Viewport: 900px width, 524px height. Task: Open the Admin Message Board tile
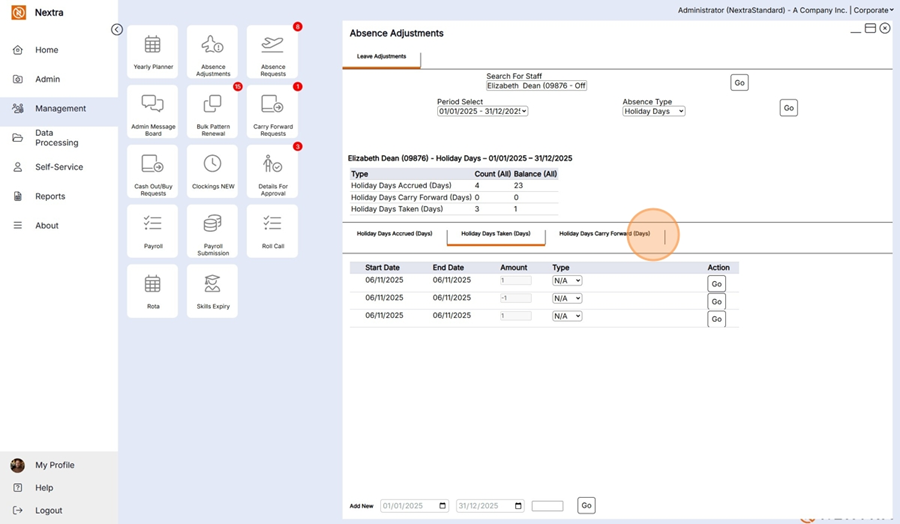click(152, 111)
